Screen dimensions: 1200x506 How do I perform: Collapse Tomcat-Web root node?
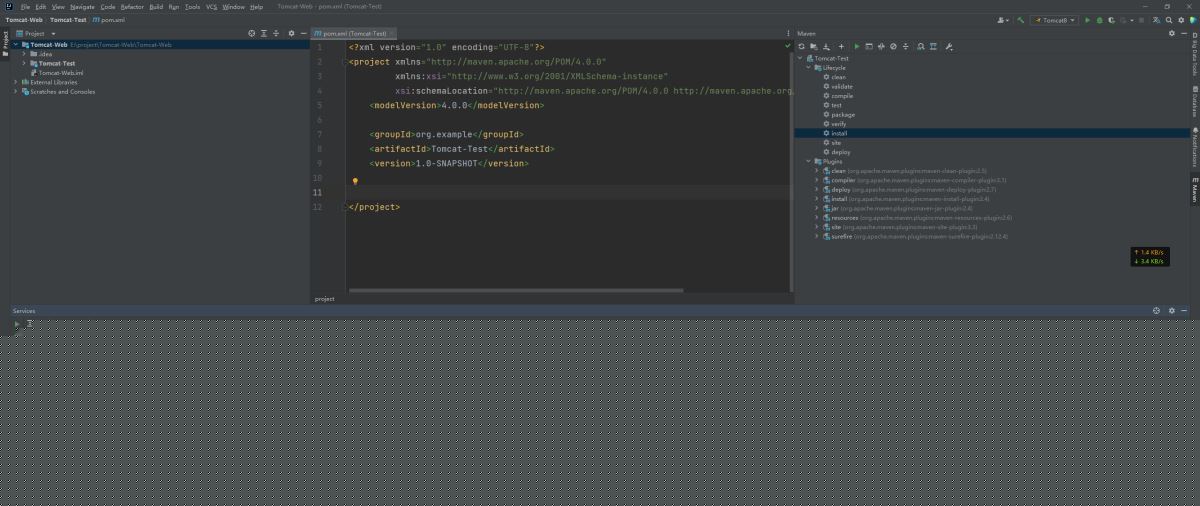tap(17, 44)
